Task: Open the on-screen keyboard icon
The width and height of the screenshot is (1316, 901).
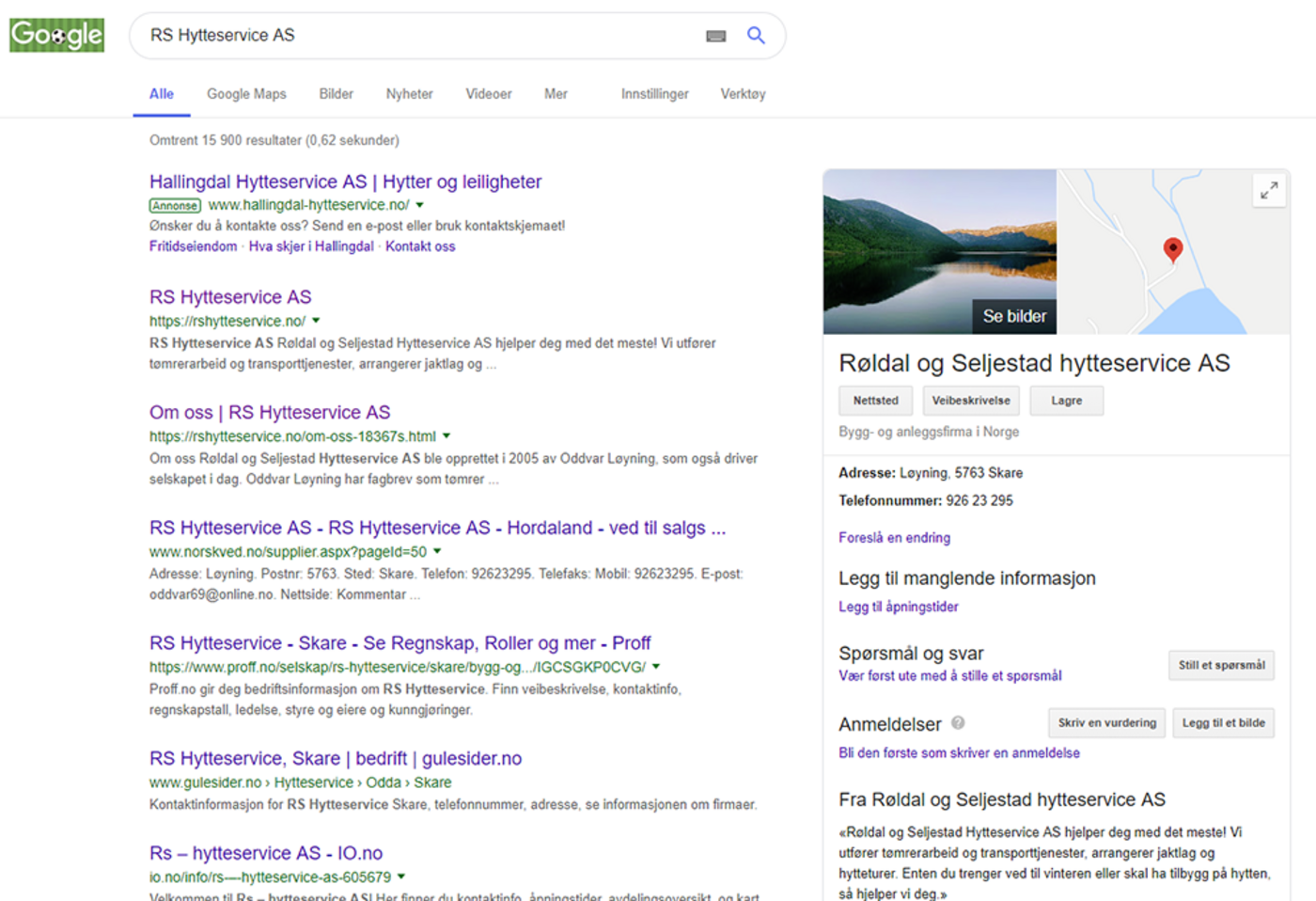Action: 716,36
